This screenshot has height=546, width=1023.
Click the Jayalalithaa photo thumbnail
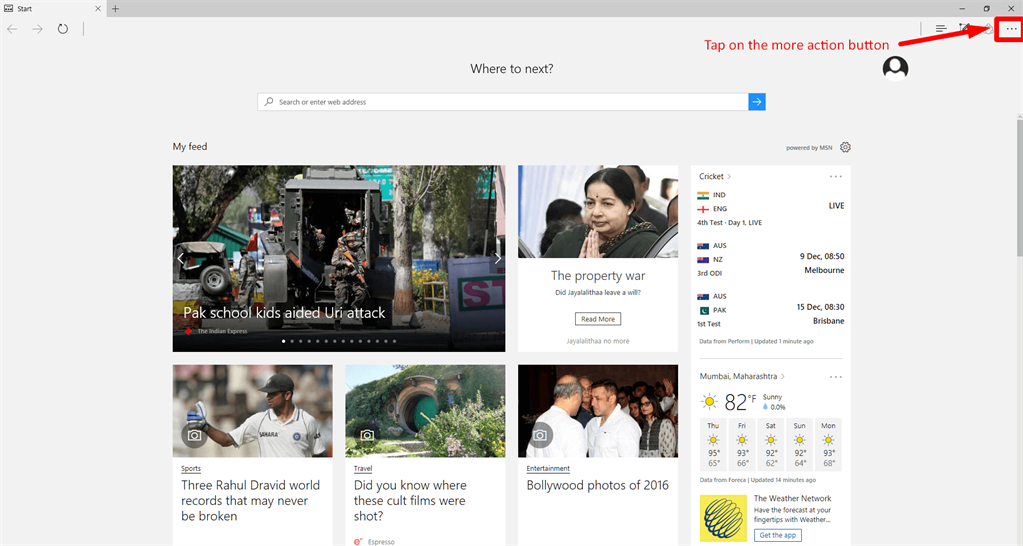(x=598, y=211)
